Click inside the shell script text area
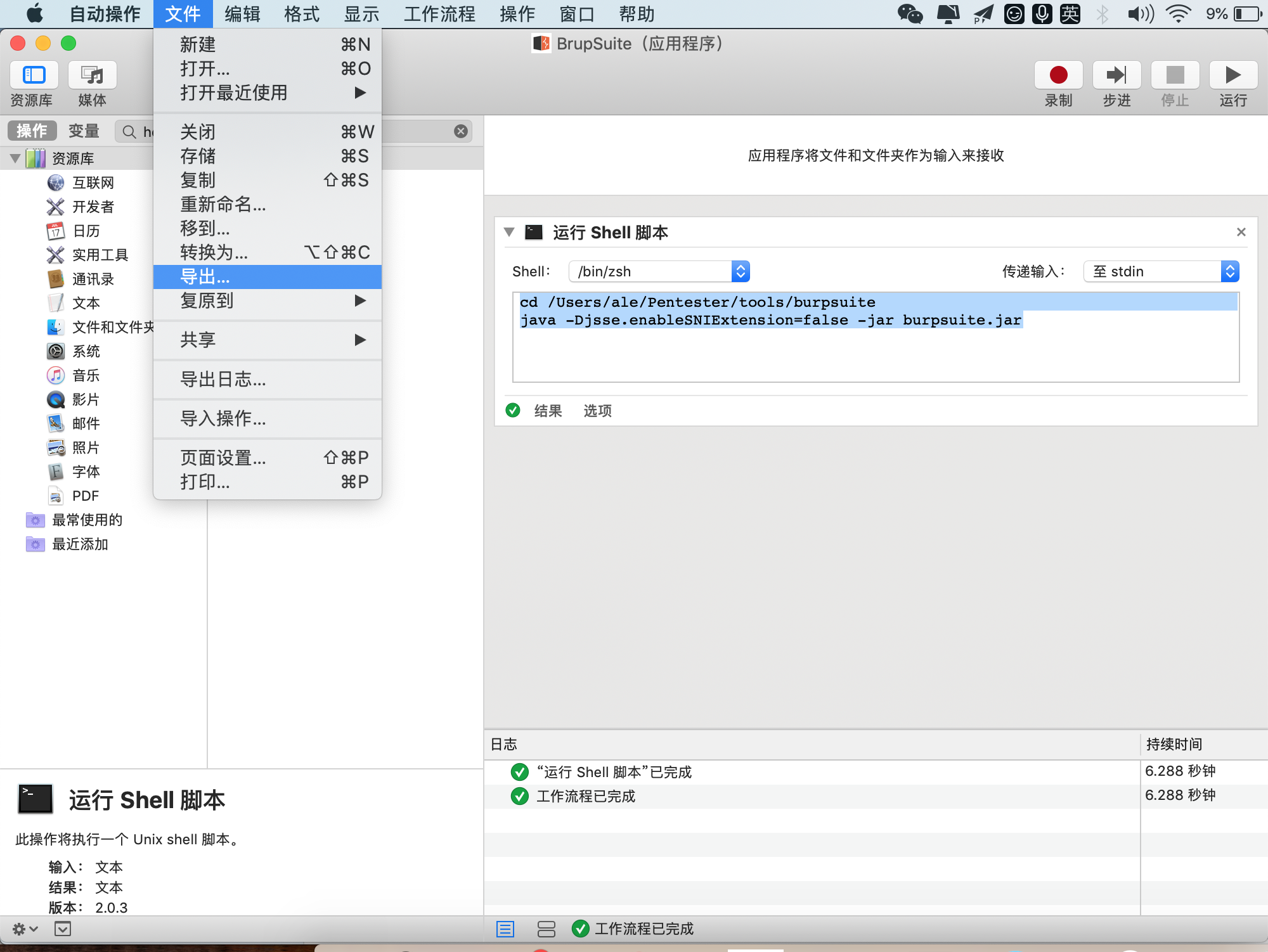Screen dimensions: 1268x952 (875, 355)
